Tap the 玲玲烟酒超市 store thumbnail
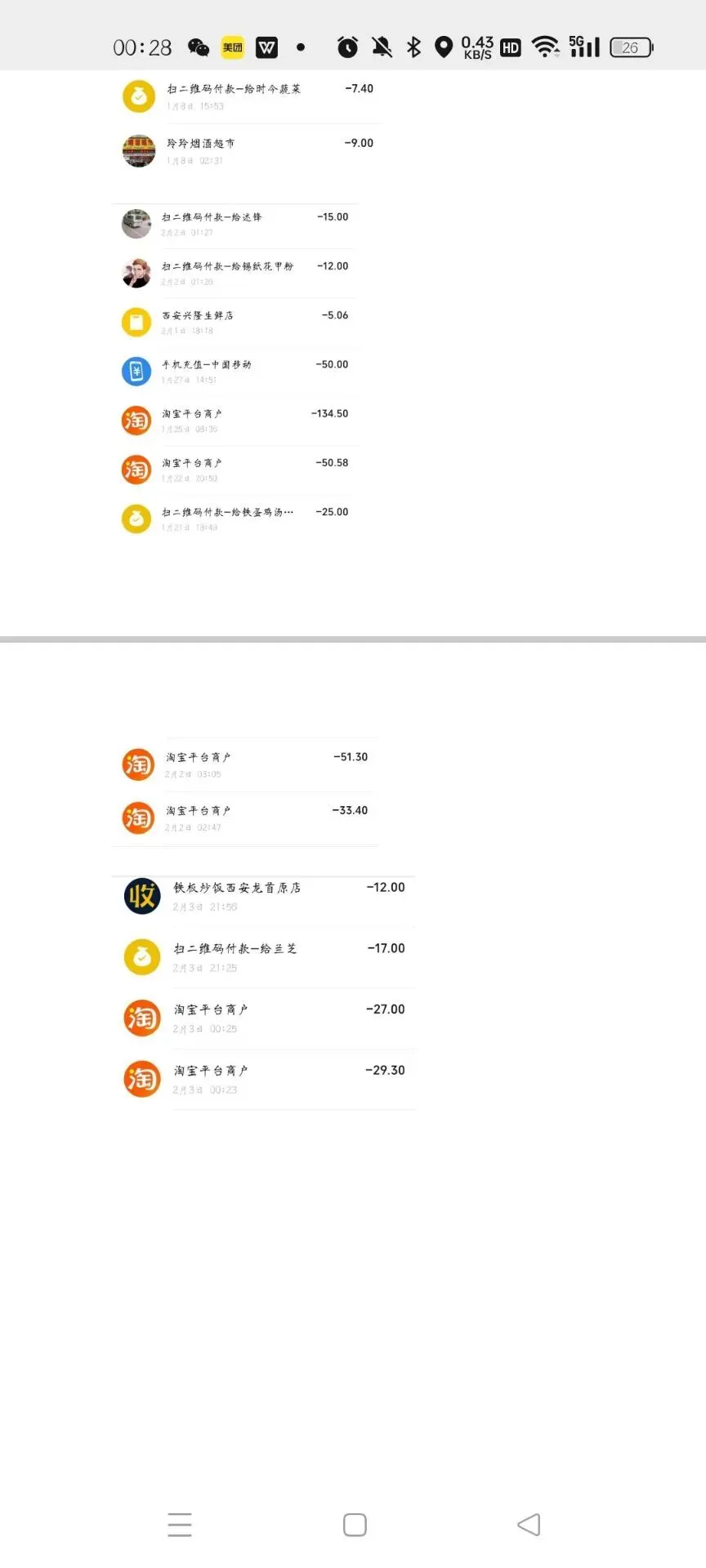This screenshot has width=706, height=1568. coord(139,151)
